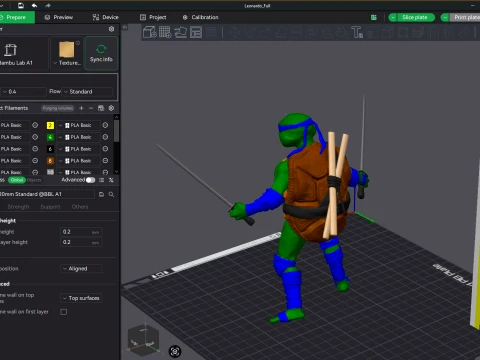The width and height of the screenshot is (480, 360).
Task: Switch to the Calibration tab
Action: click(200, 17)
